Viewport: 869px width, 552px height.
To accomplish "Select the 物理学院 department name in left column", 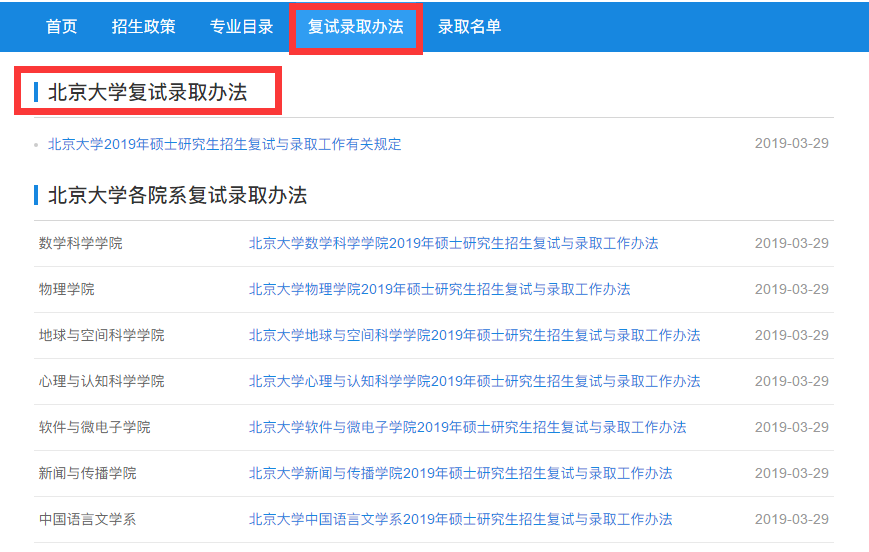I will coord(66,289).
